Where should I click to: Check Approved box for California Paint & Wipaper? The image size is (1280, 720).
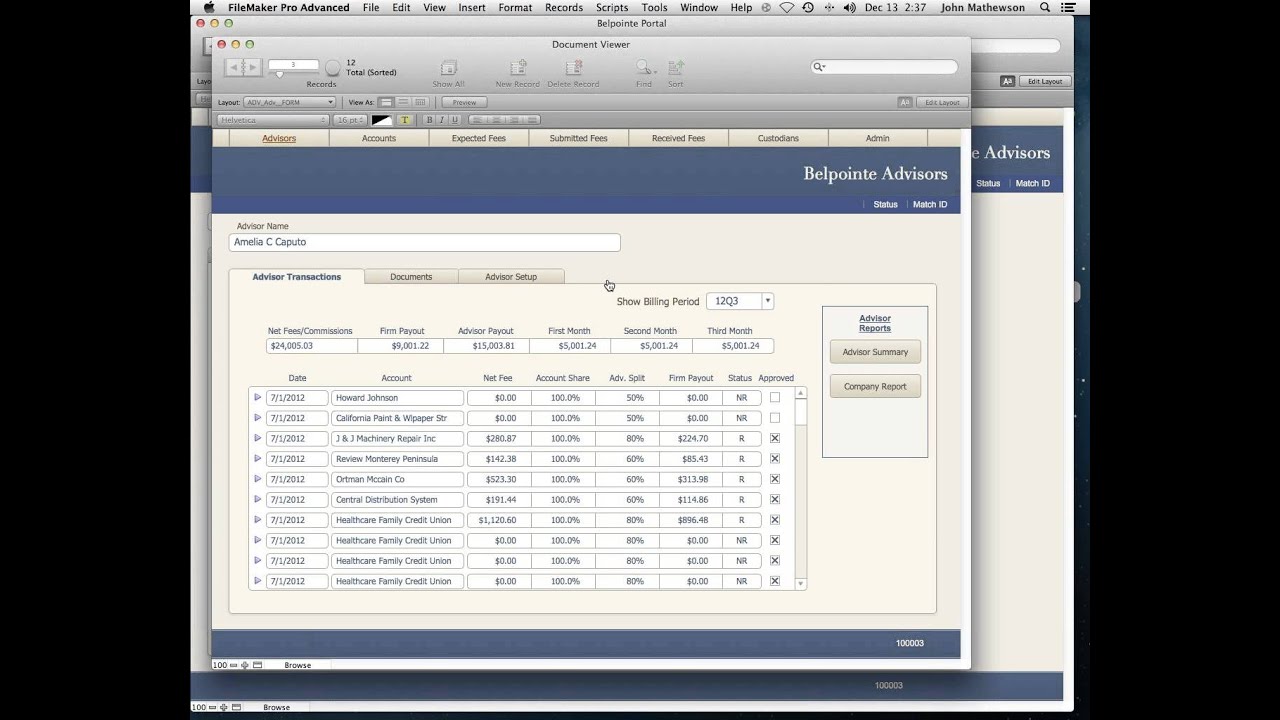[x=775, y=418]
